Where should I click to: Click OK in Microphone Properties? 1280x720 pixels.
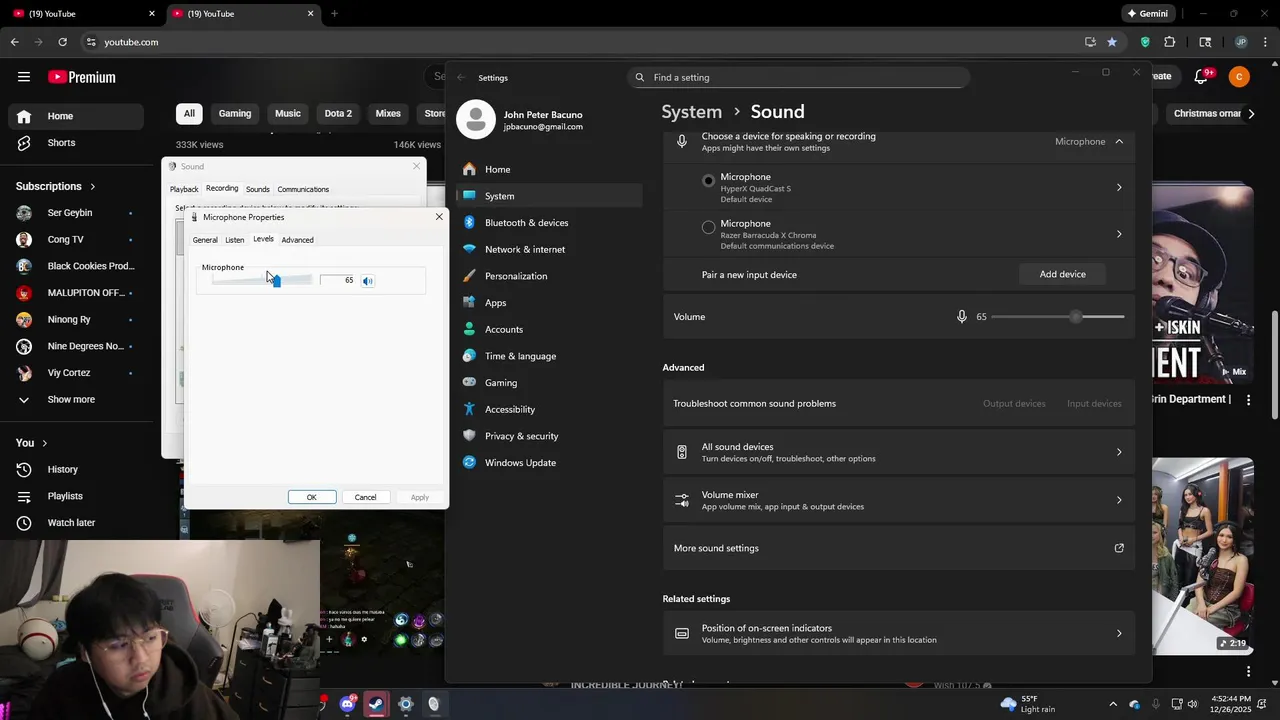pyautogui.click(x=311, y=497)
